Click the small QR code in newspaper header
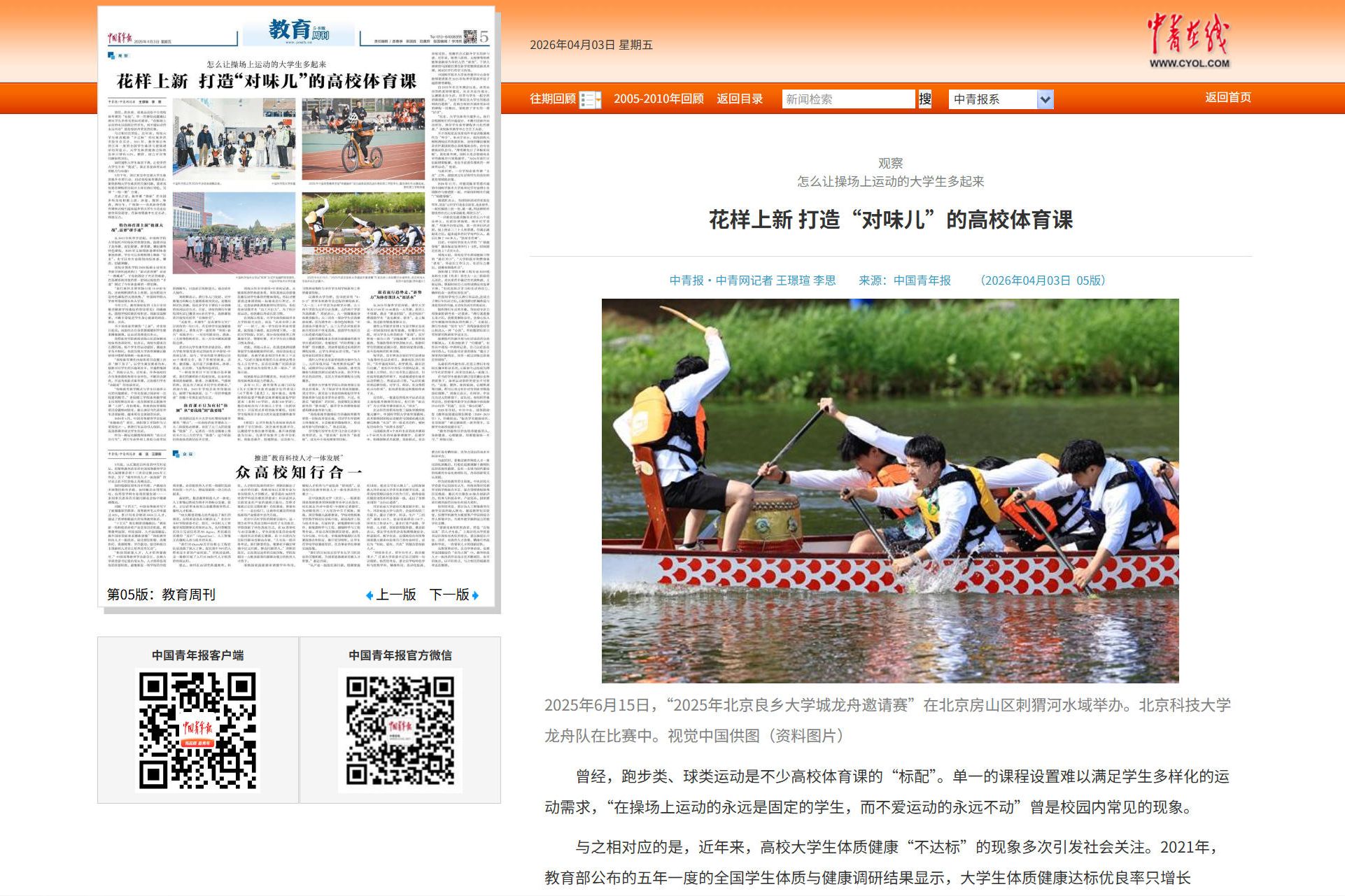 (470, 36)
